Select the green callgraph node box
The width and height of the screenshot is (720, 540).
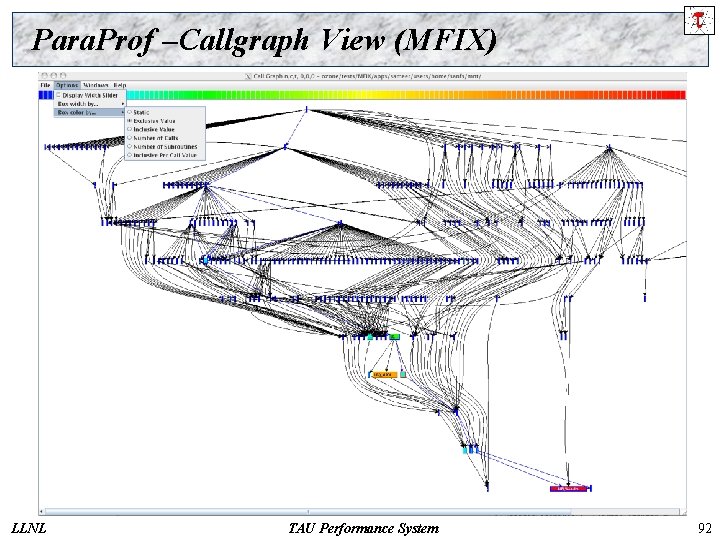point(394,337)
